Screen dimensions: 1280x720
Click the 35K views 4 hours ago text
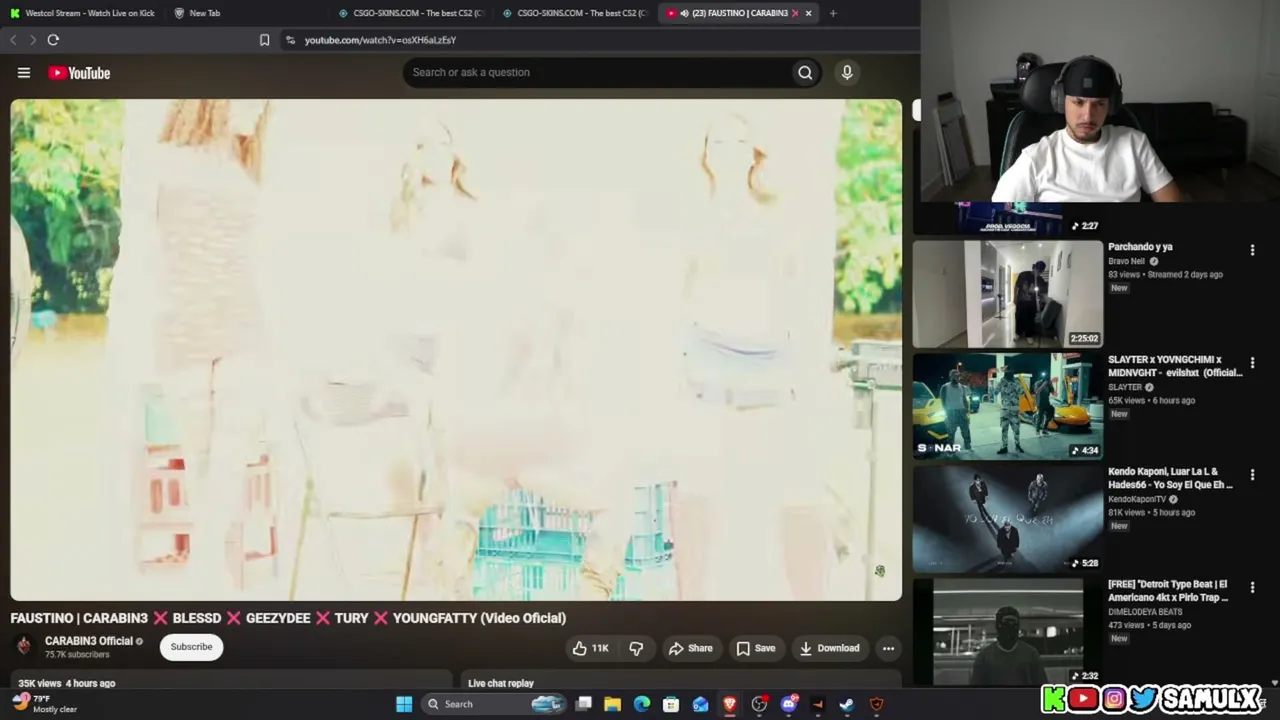point(66,683)
